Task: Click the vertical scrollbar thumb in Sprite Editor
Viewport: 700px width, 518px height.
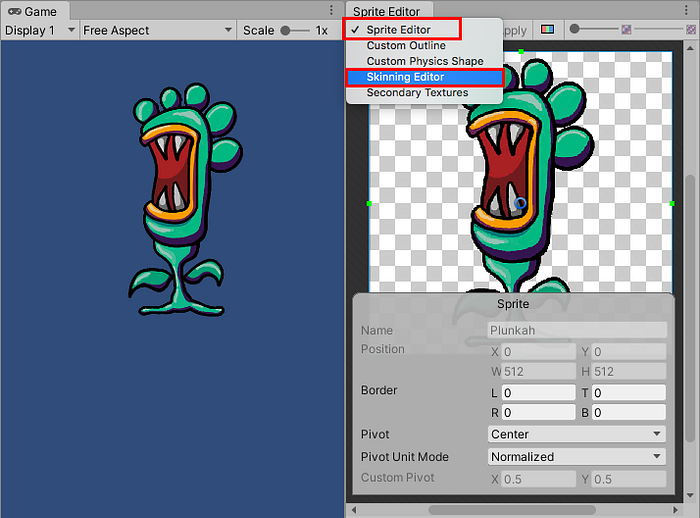Action: [690, 308]
